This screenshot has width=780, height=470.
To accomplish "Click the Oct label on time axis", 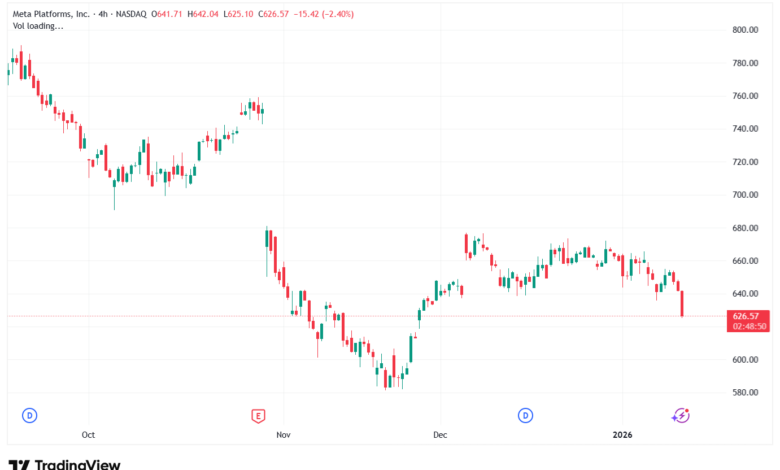I will click(x=88, y=435).
